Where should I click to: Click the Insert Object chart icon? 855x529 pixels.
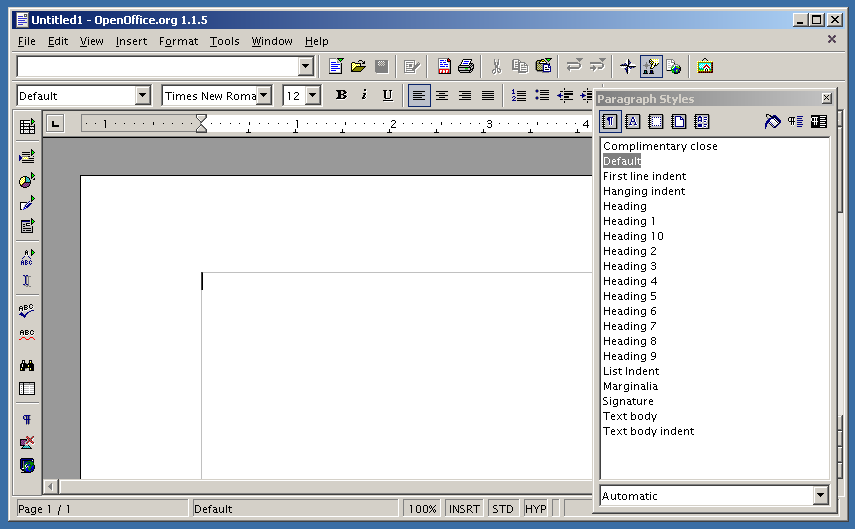click(27, 181)
